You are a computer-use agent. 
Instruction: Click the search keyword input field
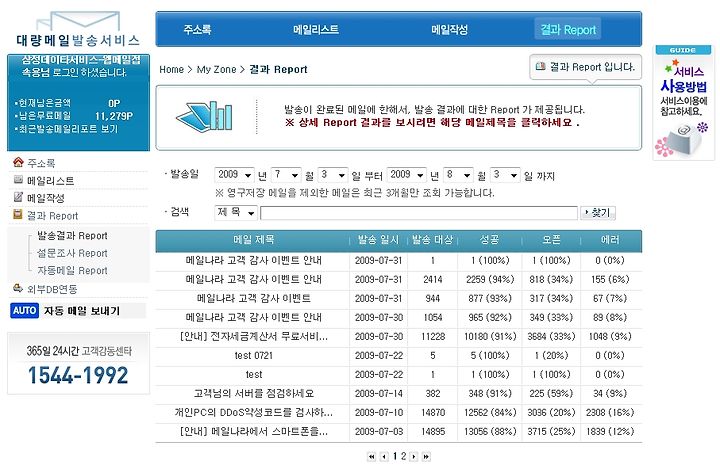pyautogui.click(x=419, y=213)
